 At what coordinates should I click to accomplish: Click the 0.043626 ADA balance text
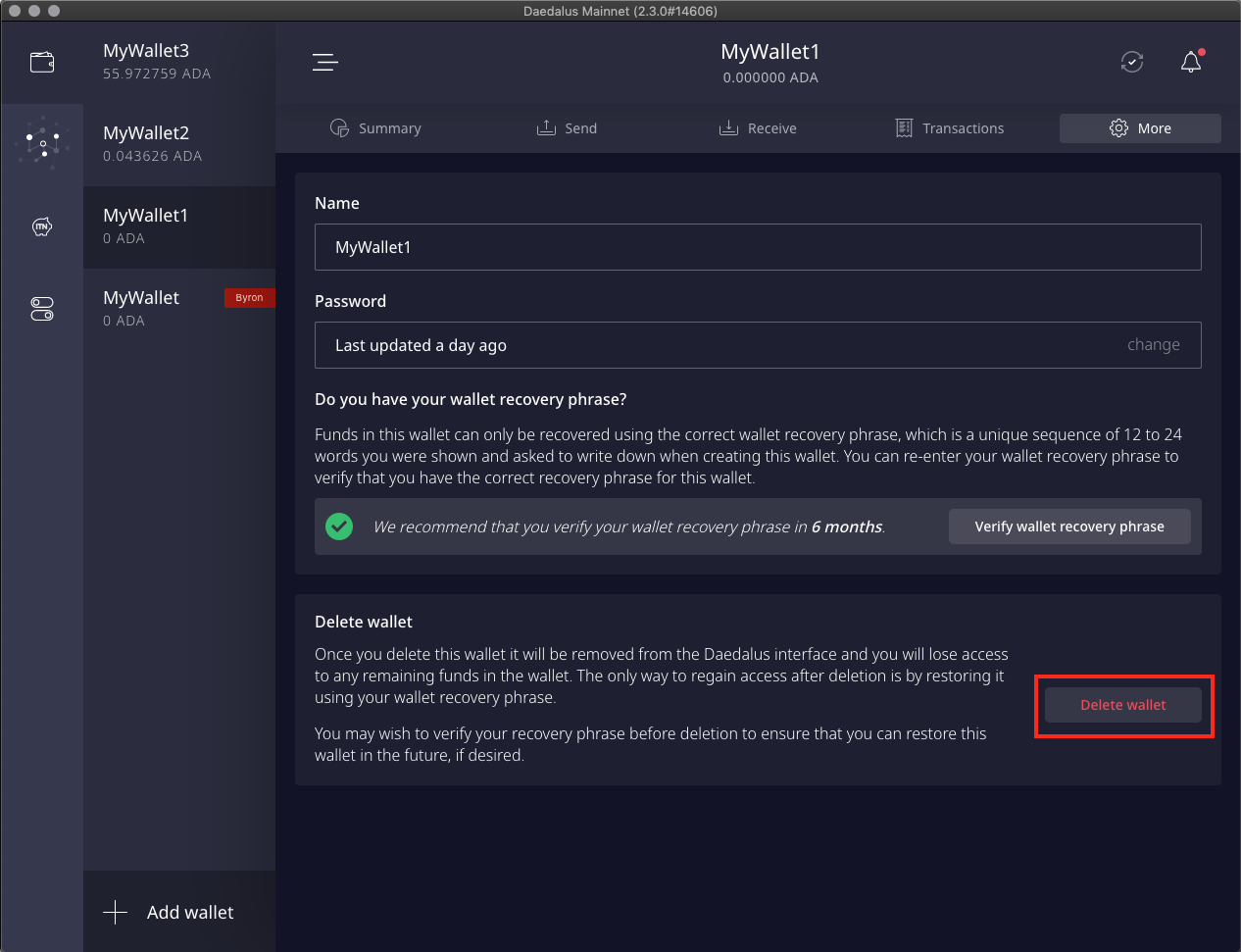tap(153, 156)
